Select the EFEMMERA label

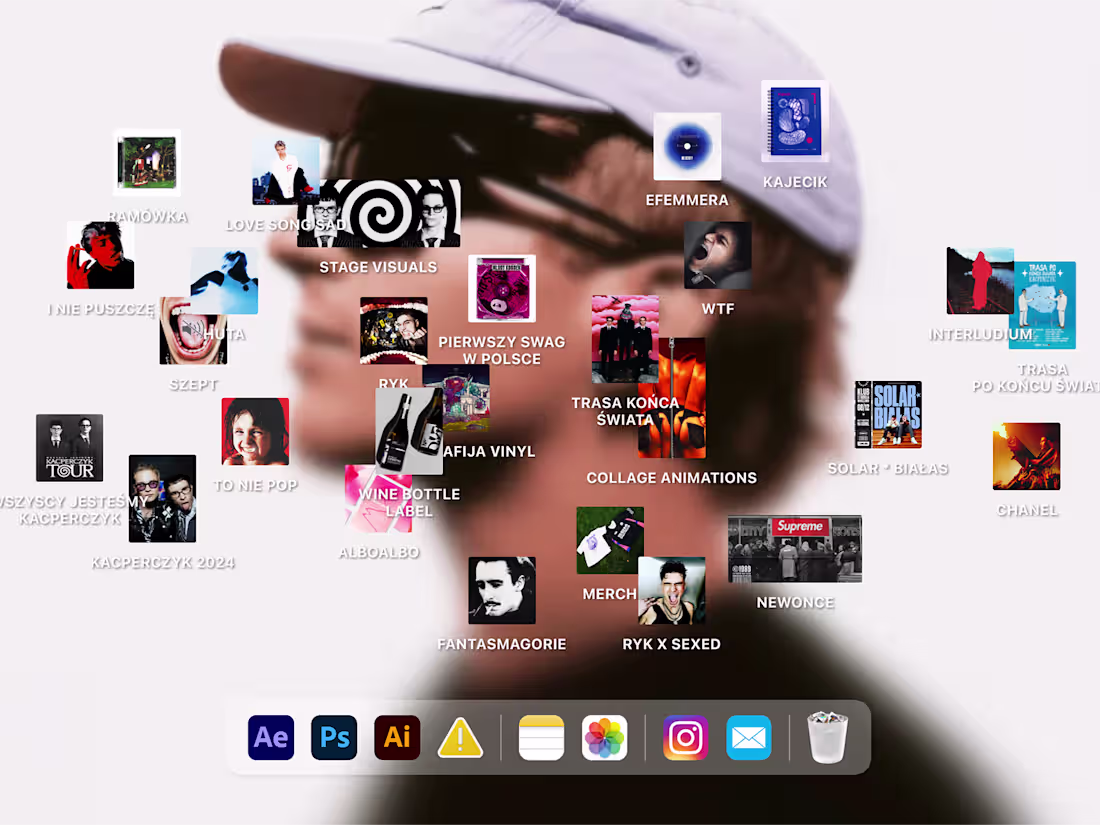point(687,200)
